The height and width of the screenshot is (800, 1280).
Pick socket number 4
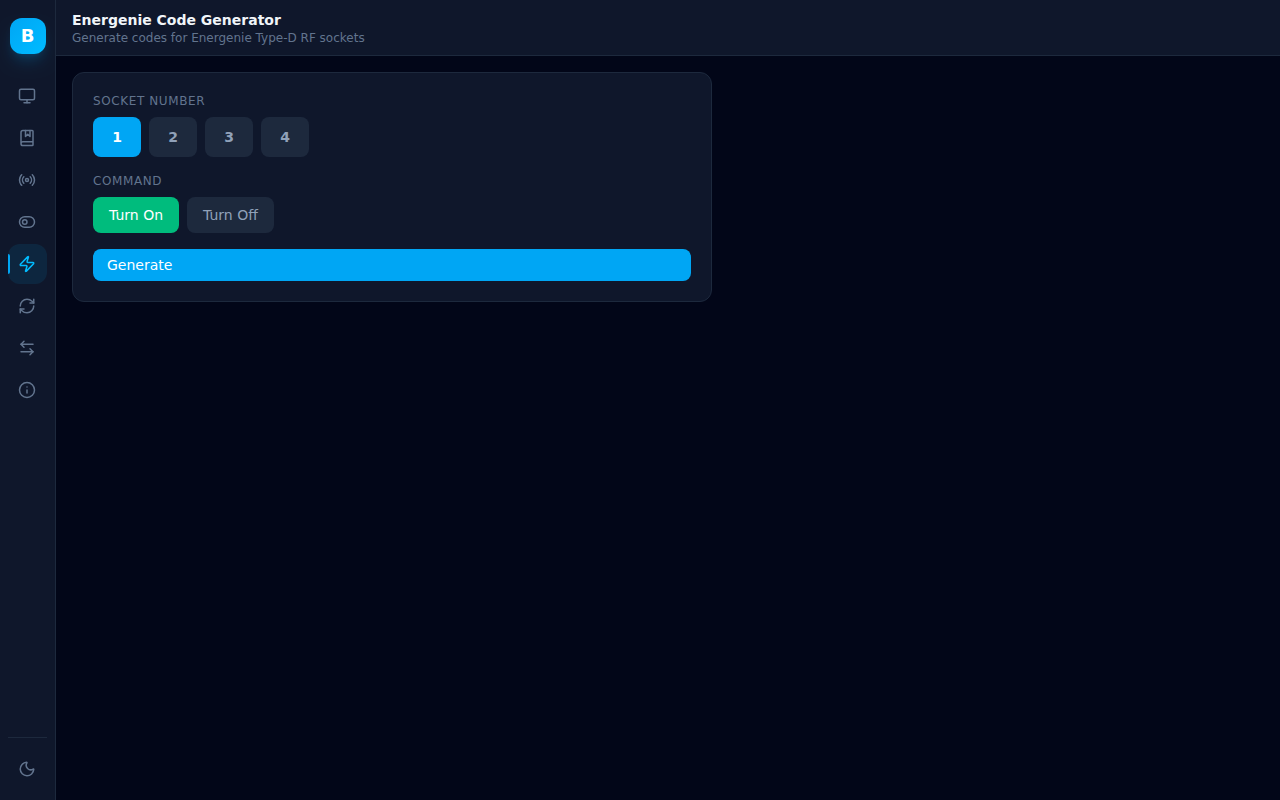point(285,137)
